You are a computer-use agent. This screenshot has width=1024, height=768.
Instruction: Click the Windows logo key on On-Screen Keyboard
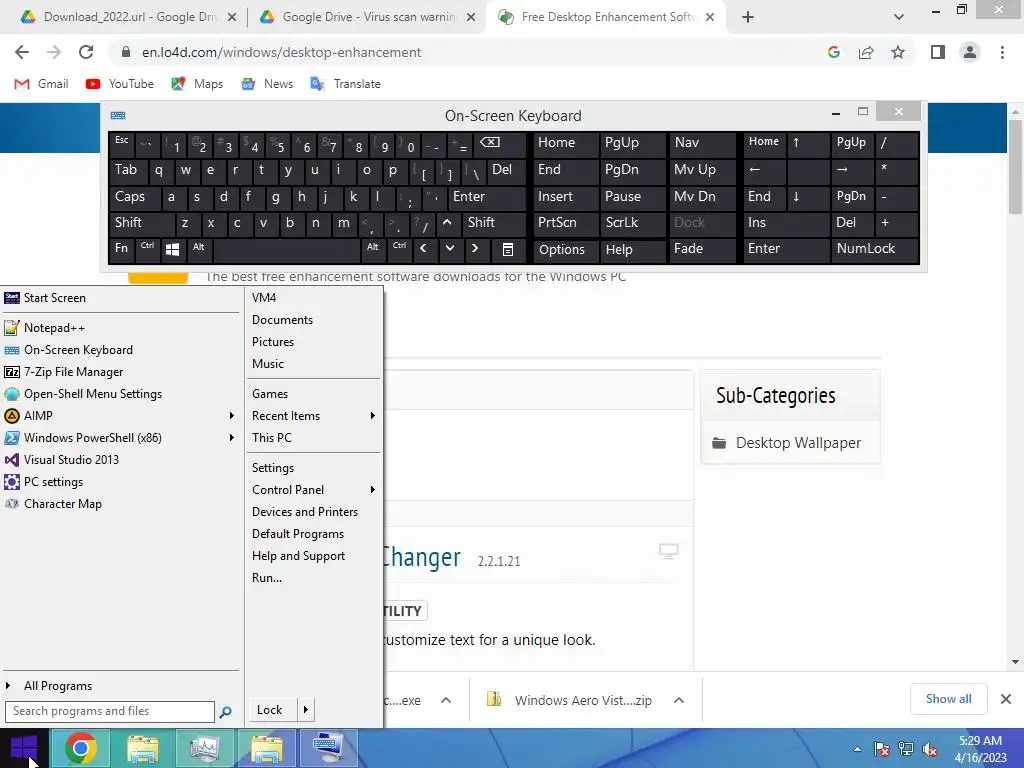(172, 249)
